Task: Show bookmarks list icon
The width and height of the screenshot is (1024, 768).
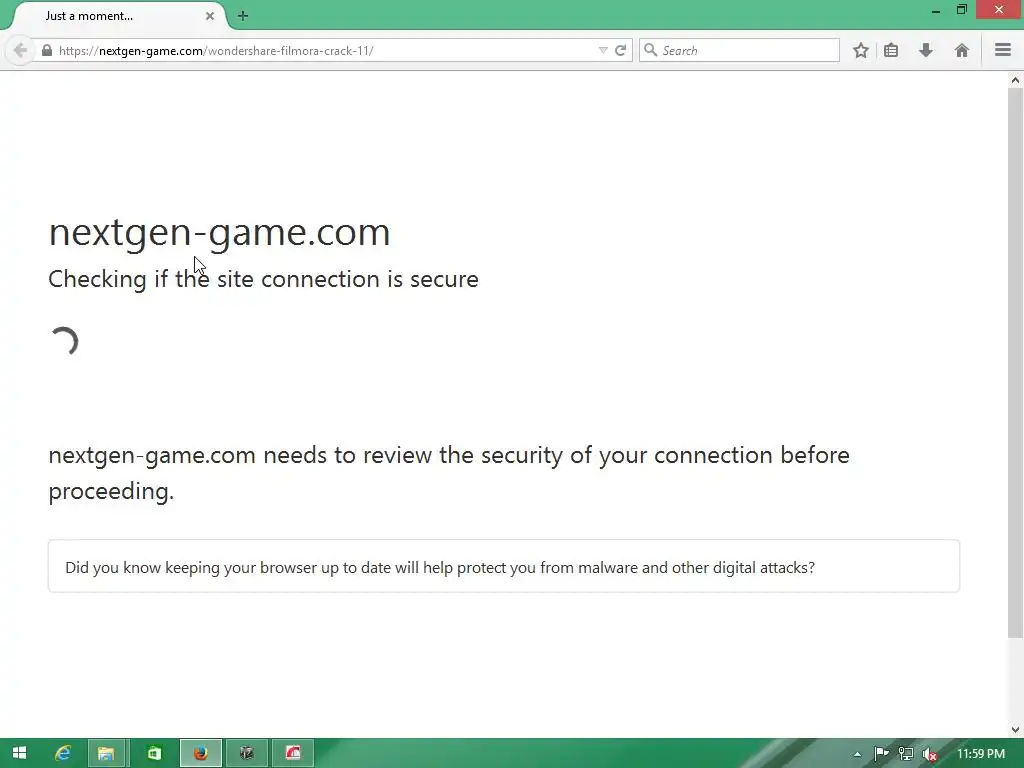Action: tap(891, 50)
